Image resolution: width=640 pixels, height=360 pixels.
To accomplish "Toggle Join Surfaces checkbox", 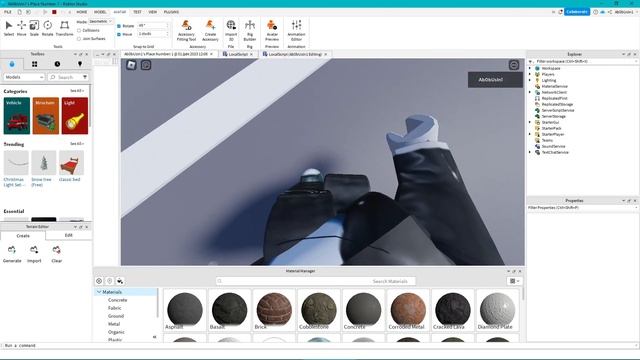I will pos(79,39).
